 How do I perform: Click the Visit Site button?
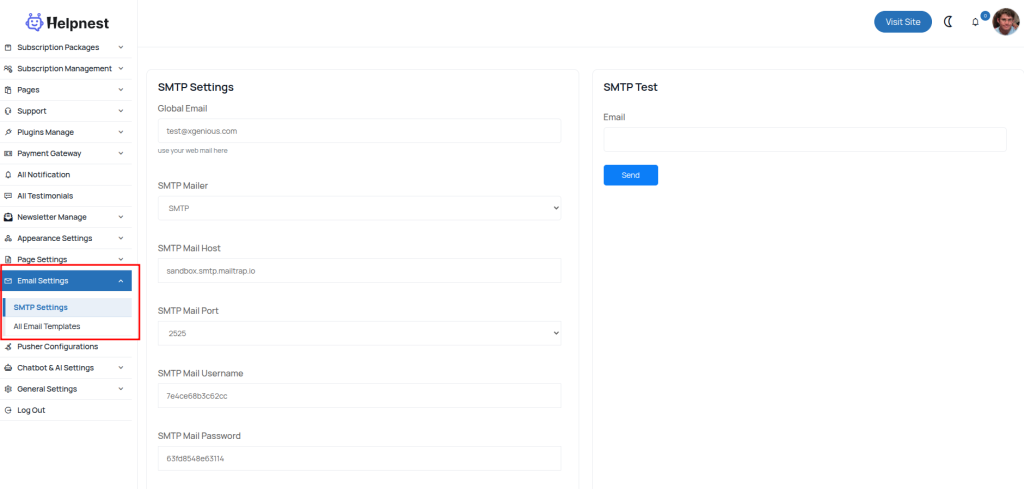coord(902,22)
